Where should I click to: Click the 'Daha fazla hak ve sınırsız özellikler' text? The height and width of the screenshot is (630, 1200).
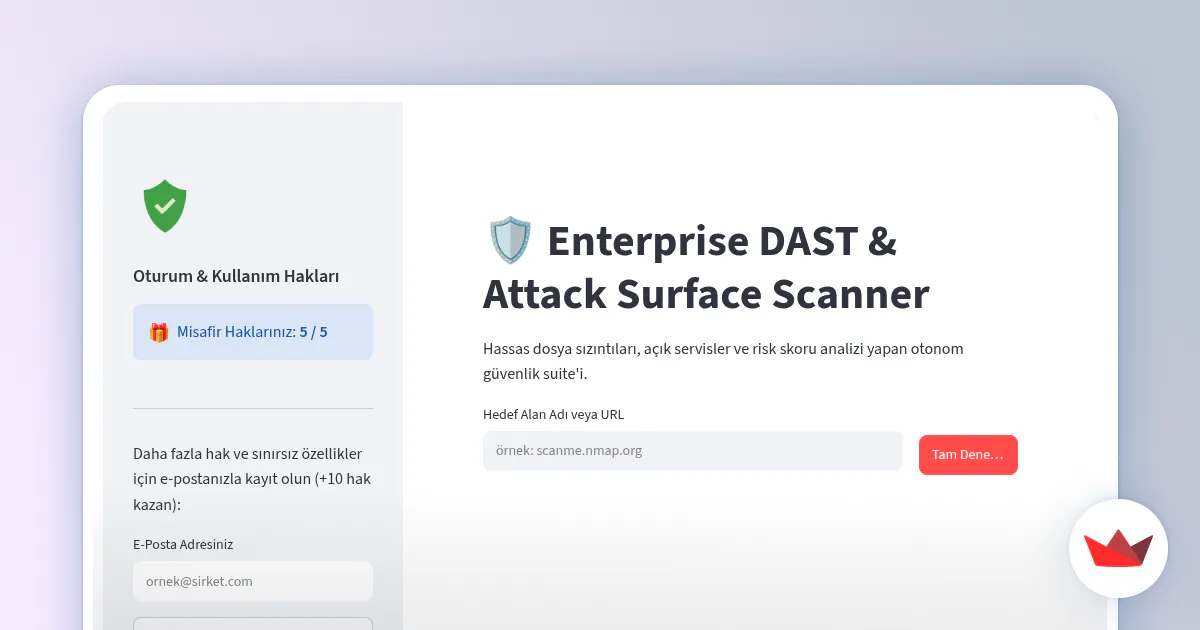coord(253,479)
